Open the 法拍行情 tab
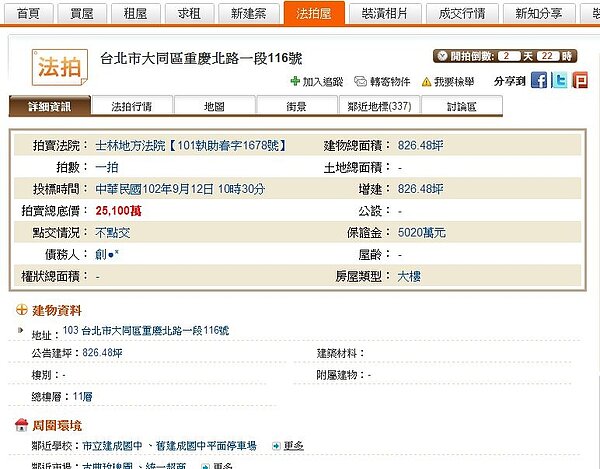Viewport: 600px width, 469px height. [x=131, y=105]
